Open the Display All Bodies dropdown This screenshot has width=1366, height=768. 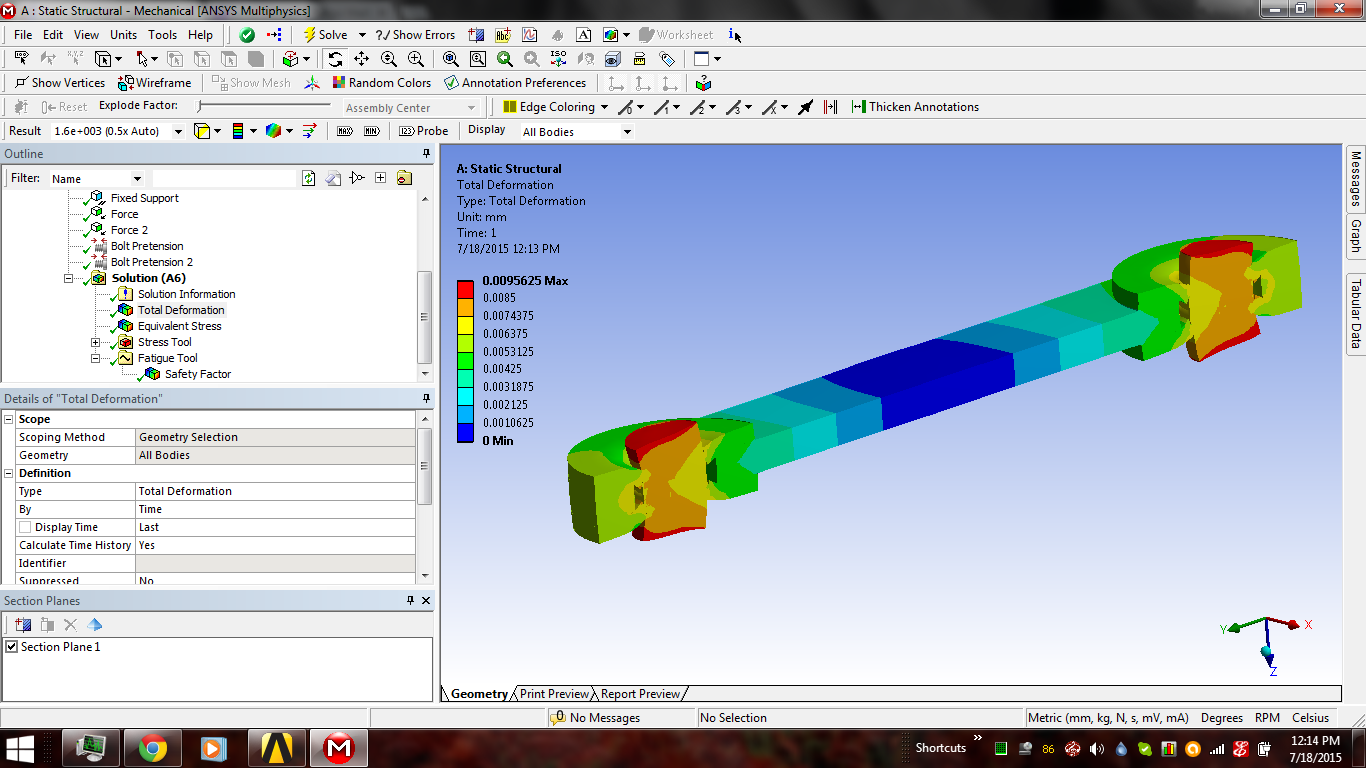[x=627, y=132]
